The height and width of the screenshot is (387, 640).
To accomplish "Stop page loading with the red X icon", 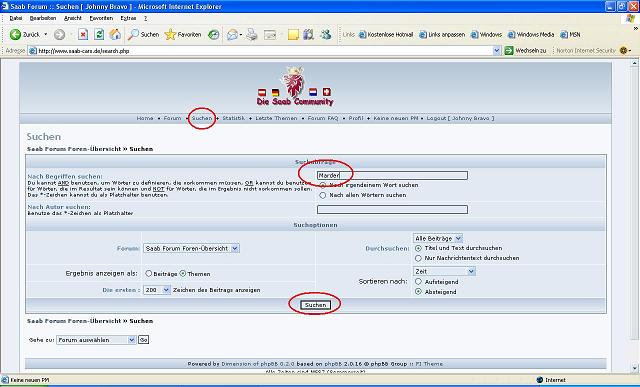I will point(83,35).
